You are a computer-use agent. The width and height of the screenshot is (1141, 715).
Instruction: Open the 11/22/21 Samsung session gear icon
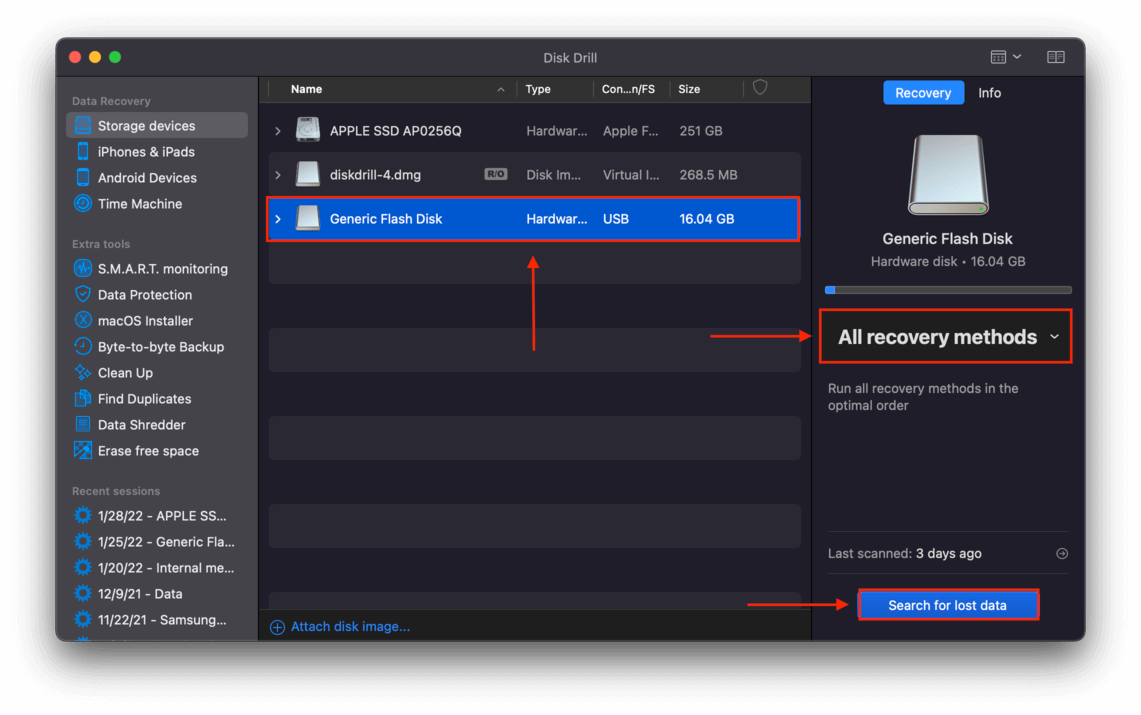pos(83,620)
